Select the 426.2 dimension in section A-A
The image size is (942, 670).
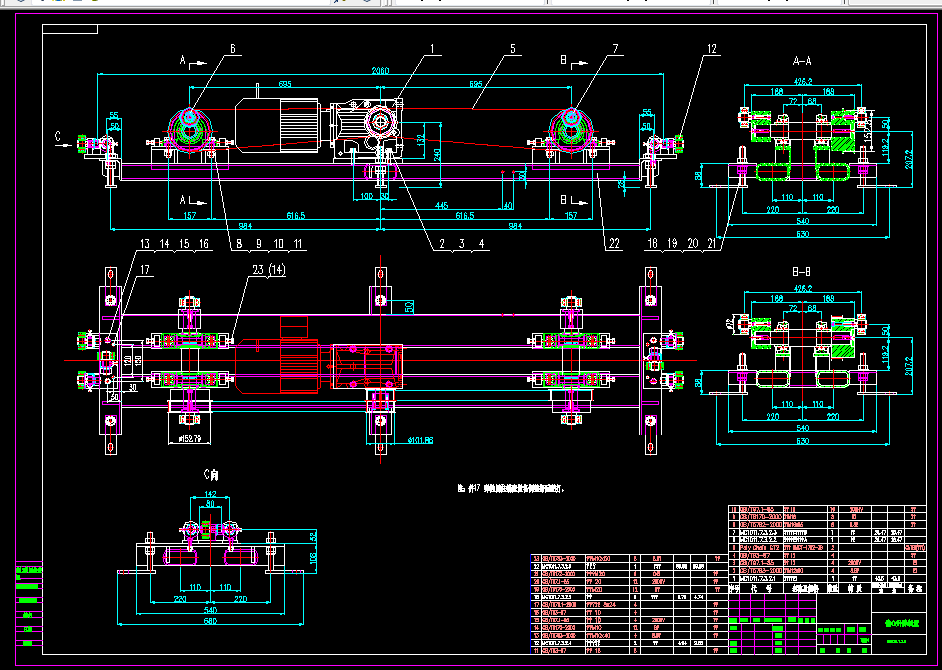[803, 81]
